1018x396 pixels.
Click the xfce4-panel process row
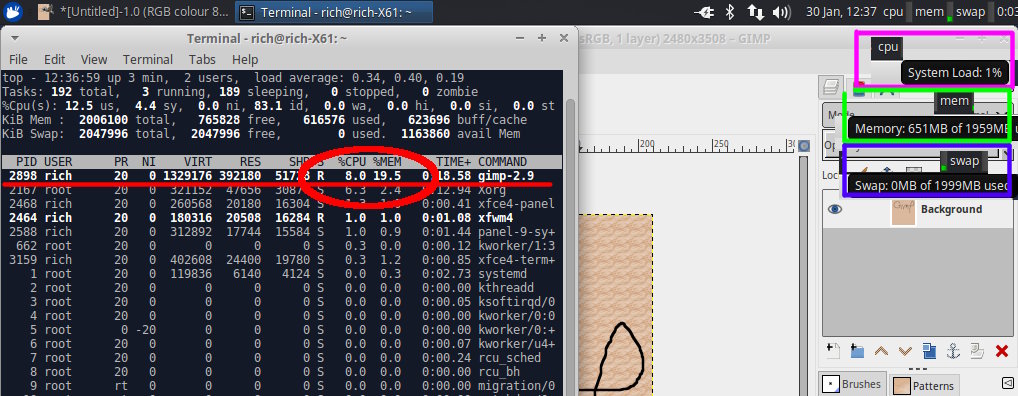[x=282, y=204]
